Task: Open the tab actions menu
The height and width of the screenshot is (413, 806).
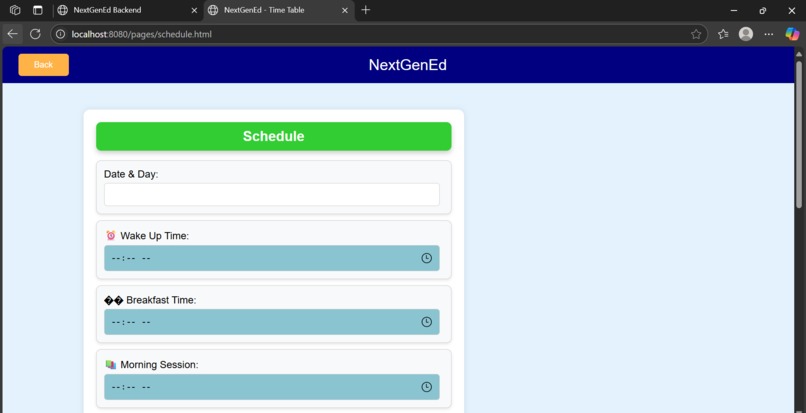Action: coord(38,10)
